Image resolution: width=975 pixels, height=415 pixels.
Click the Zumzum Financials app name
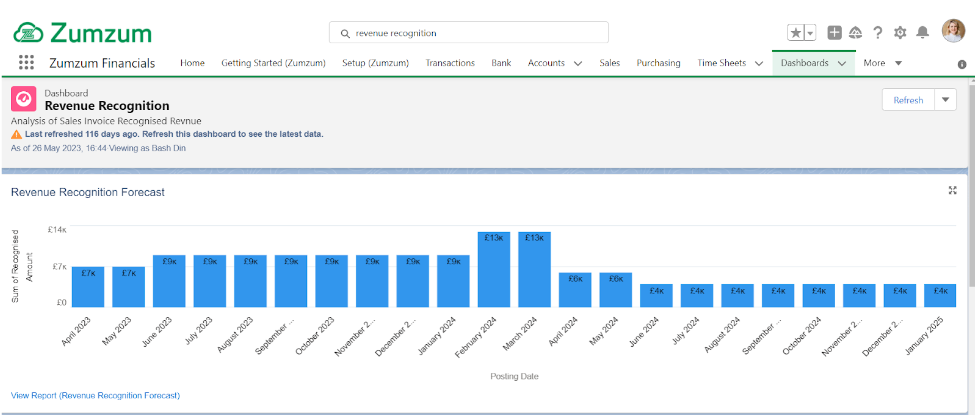102,63
